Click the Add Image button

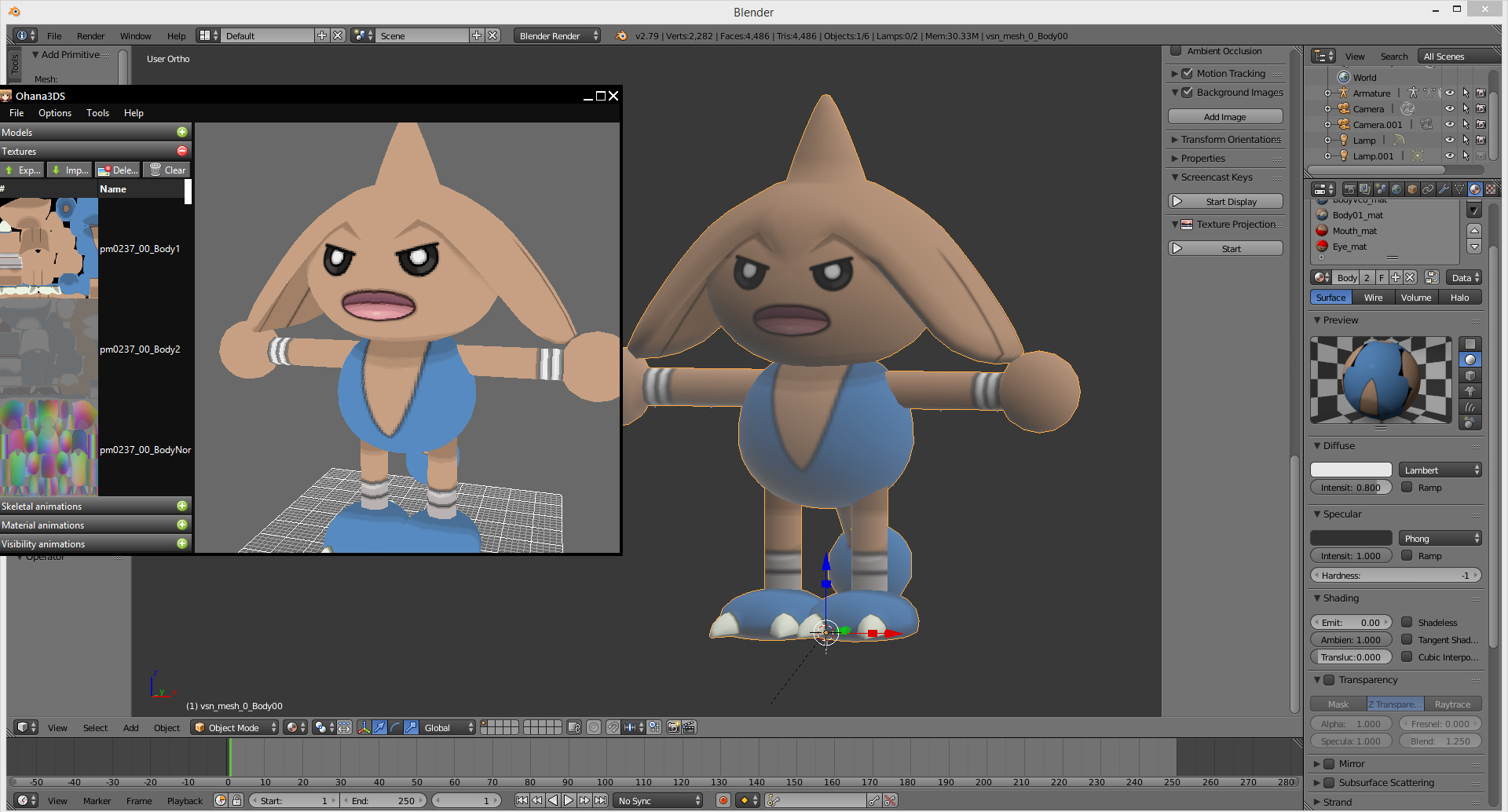click(x=1225, y=117)
